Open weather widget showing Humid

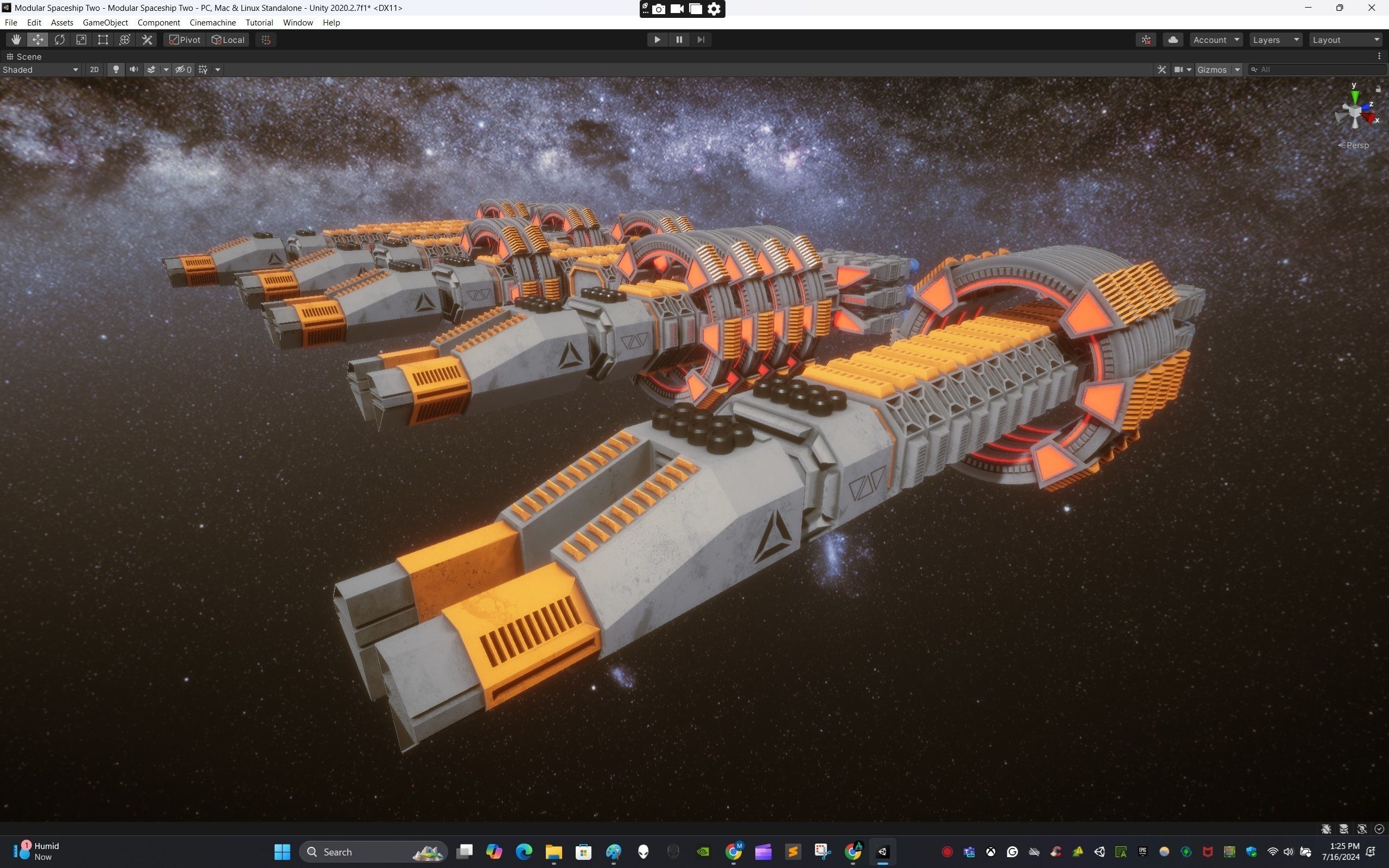(36, 851)
